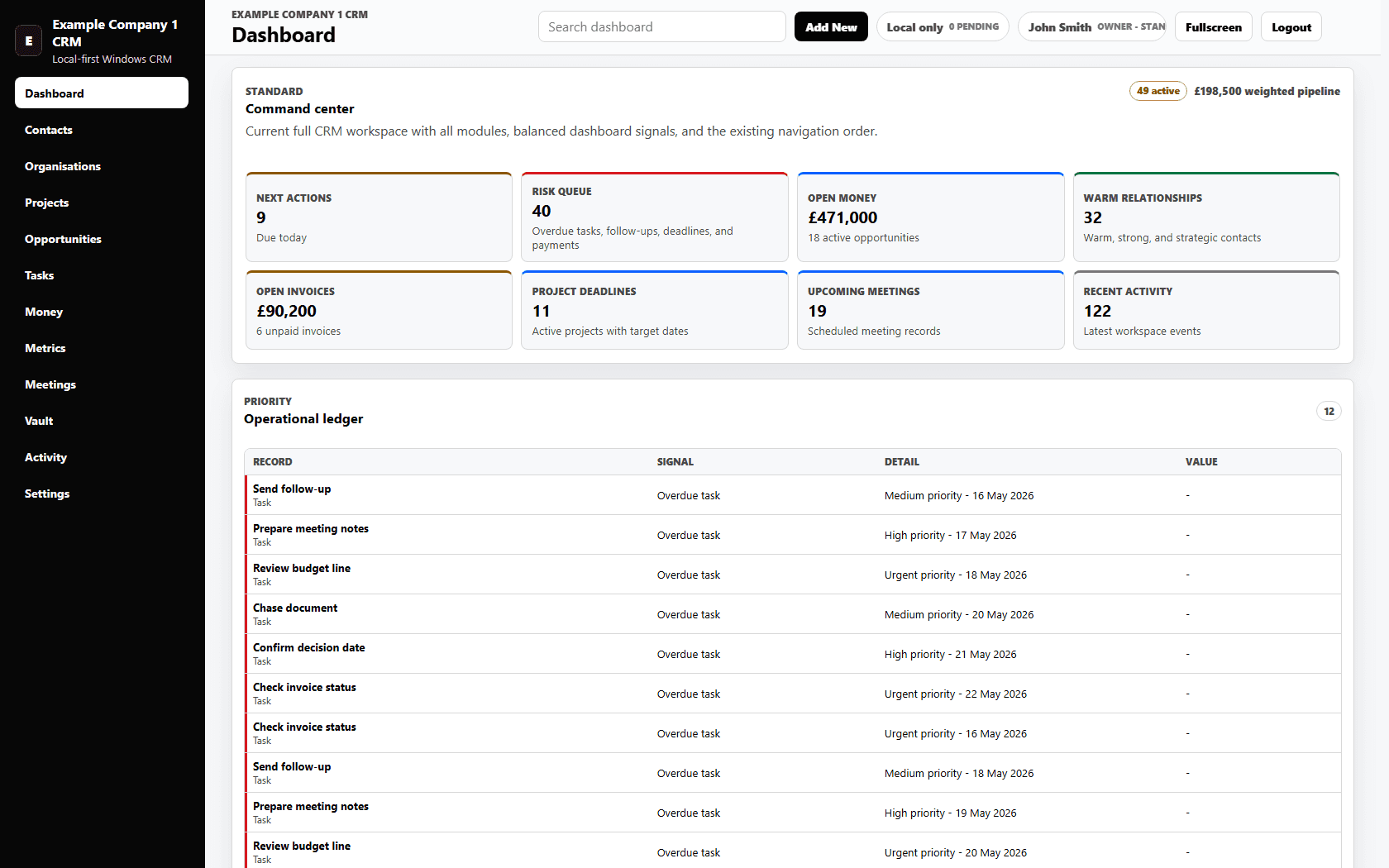This screenshot has width=1389, height=868.
Task: Click the DETAIL column header
Action: pyautogui.click(x=902, y=462)
